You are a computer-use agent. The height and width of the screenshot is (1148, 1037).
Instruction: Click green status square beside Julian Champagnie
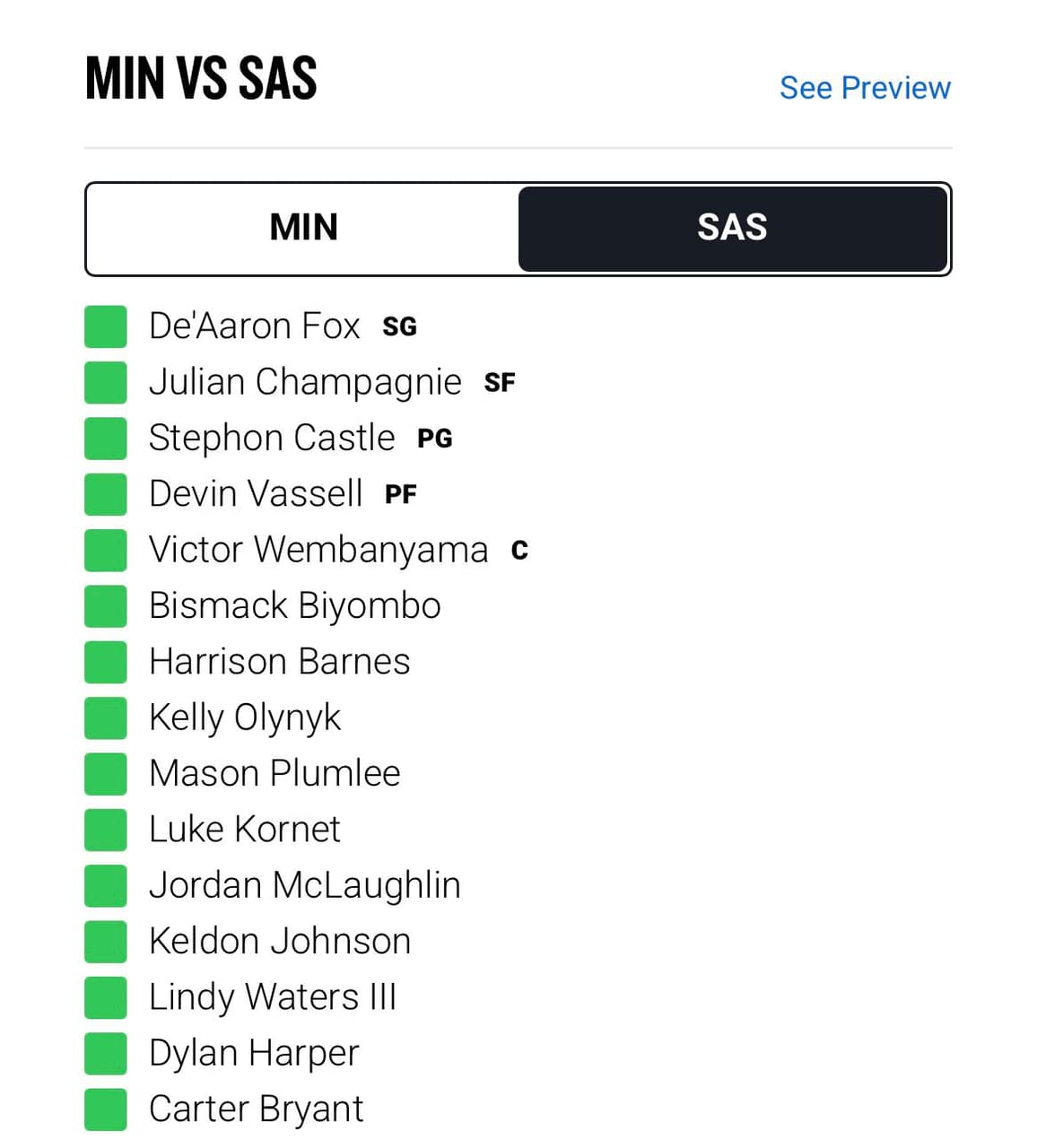[106, 382]
